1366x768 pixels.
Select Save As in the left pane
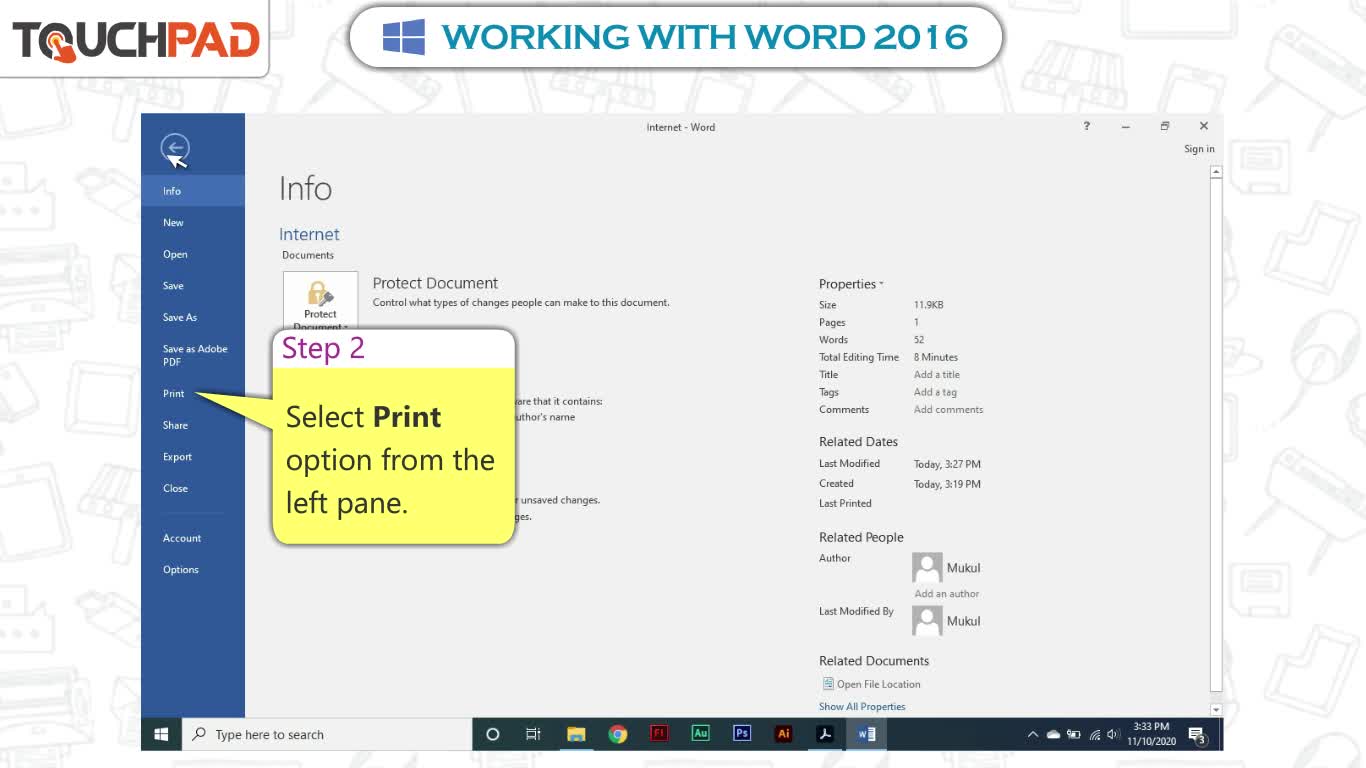[193, 318]
